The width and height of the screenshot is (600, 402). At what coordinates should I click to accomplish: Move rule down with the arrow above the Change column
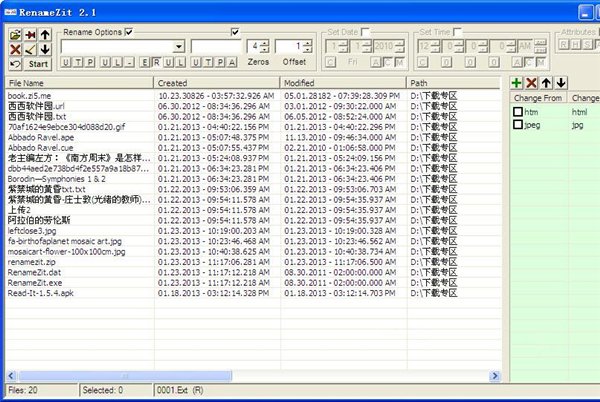point(561,83)
